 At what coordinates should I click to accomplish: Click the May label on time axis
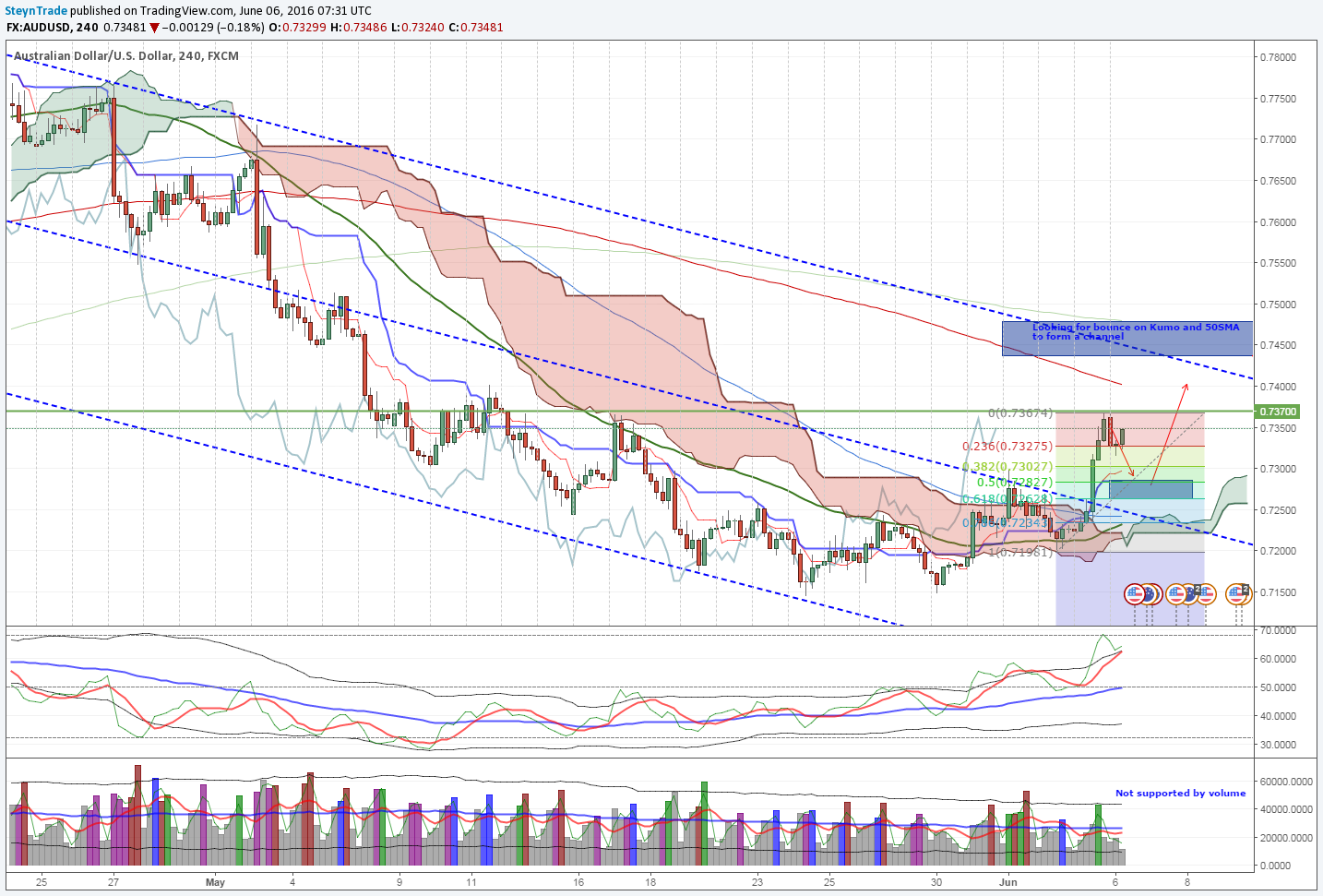(215, 882)
